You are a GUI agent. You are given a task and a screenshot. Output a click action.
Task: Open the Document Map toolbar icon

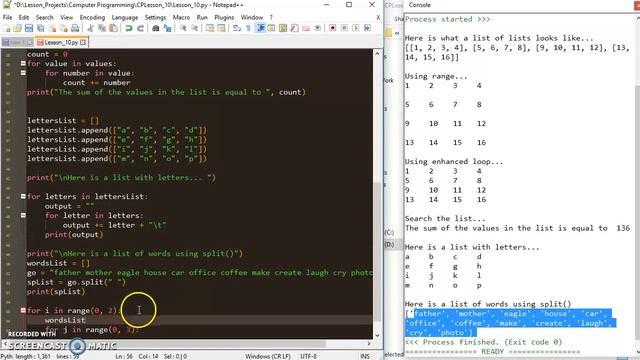pos(283,28)
